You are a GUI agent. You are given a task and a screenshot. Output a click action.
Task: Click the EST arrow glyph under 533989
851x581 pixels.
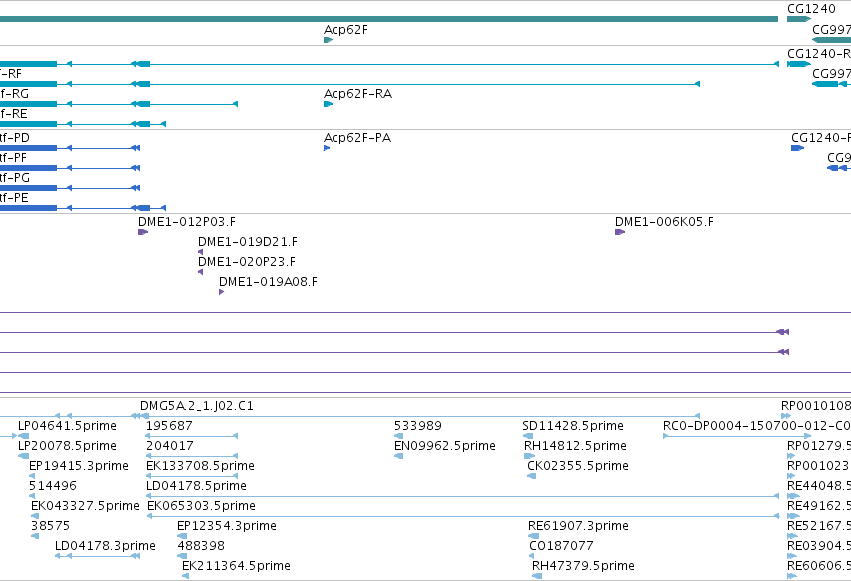click(x=398, y=436)
